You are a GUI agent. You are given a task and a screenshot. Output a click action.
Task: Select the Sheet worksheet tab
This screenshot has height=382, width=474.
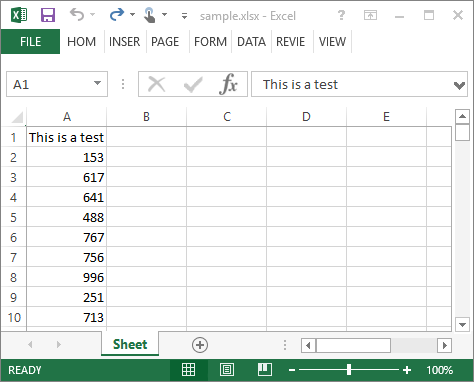(130, 344)
